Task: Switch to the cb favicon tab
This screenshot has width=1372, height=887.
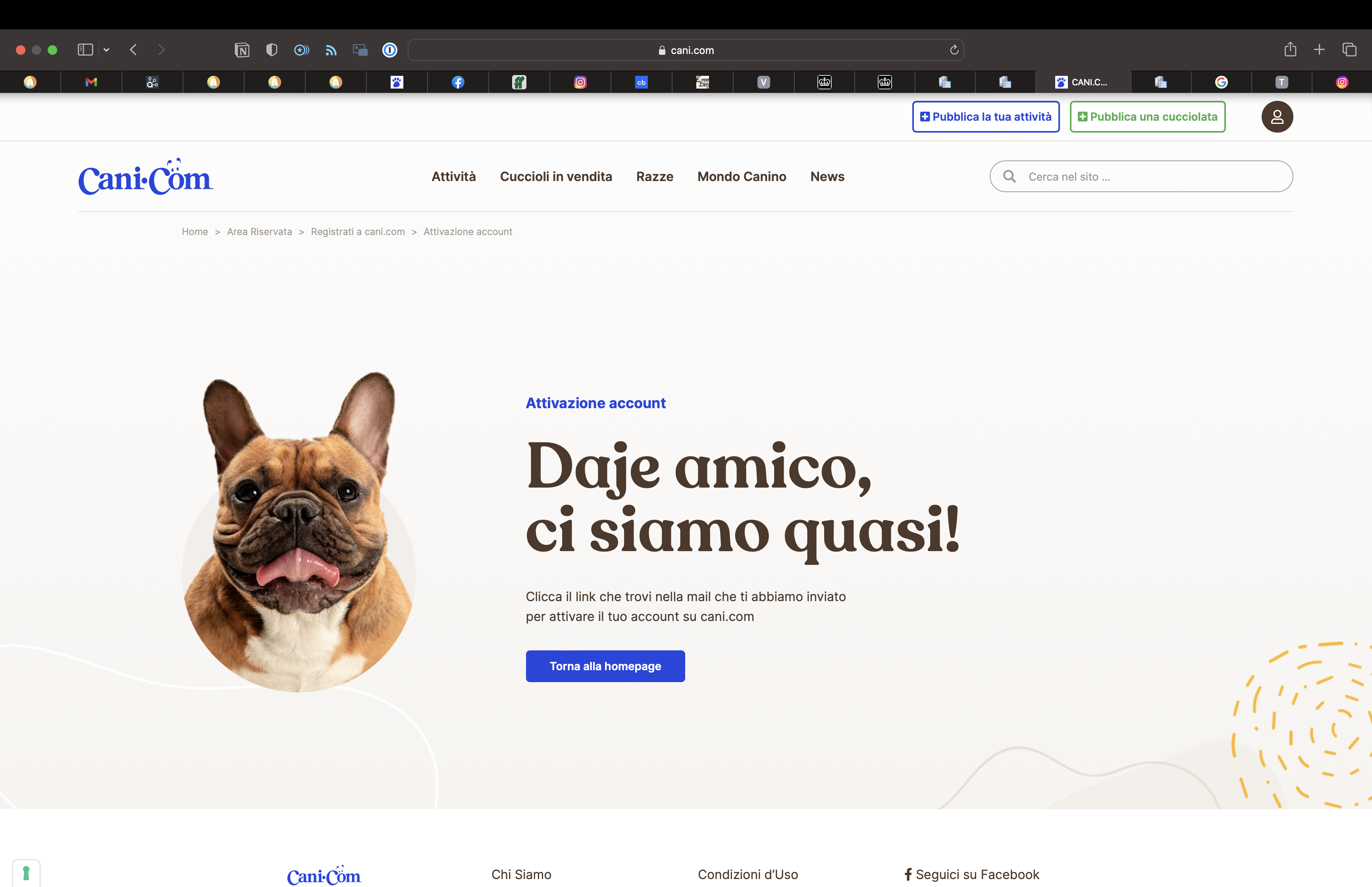Action: pyautogui.click(x=642, y=82)
